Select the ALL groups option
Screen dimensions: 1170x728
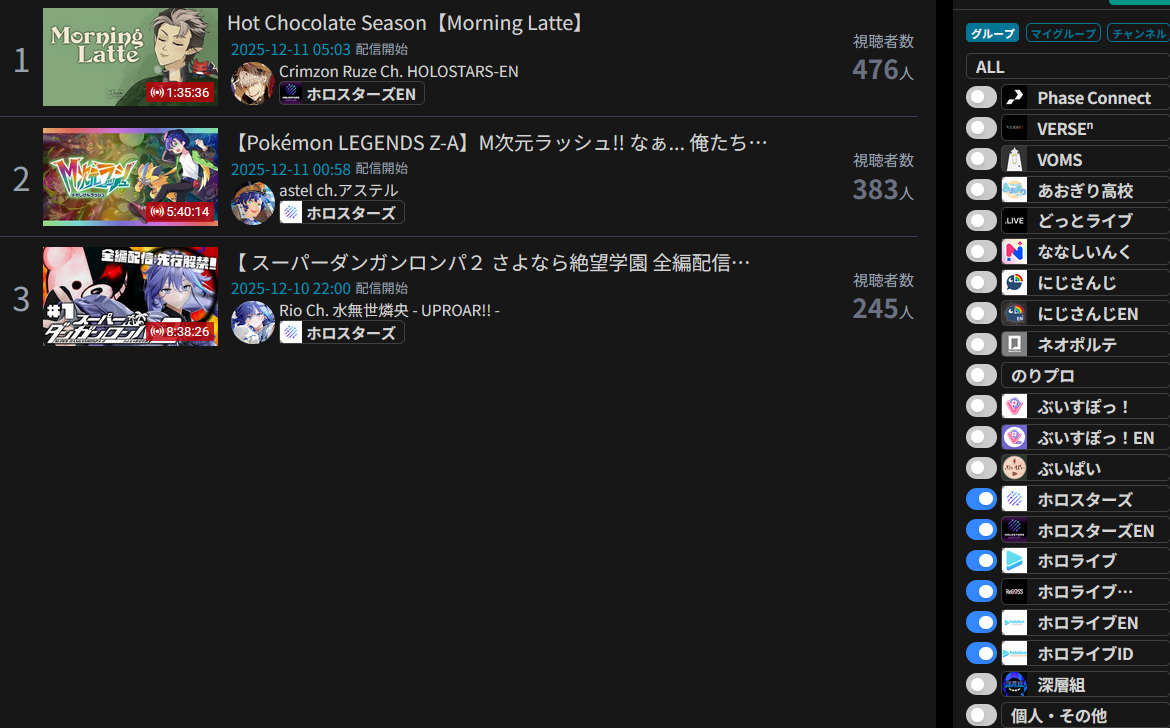point(1068,66)
